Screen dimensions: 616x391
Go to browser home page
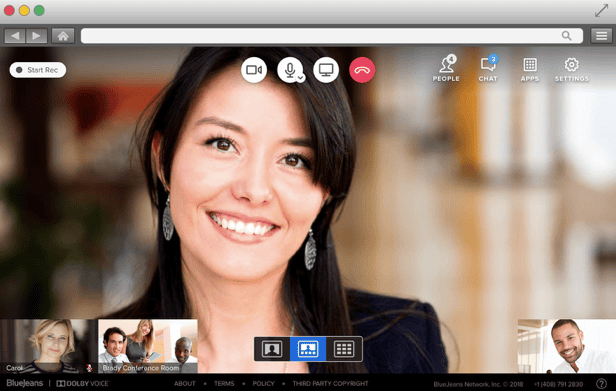tap(63, 36)
